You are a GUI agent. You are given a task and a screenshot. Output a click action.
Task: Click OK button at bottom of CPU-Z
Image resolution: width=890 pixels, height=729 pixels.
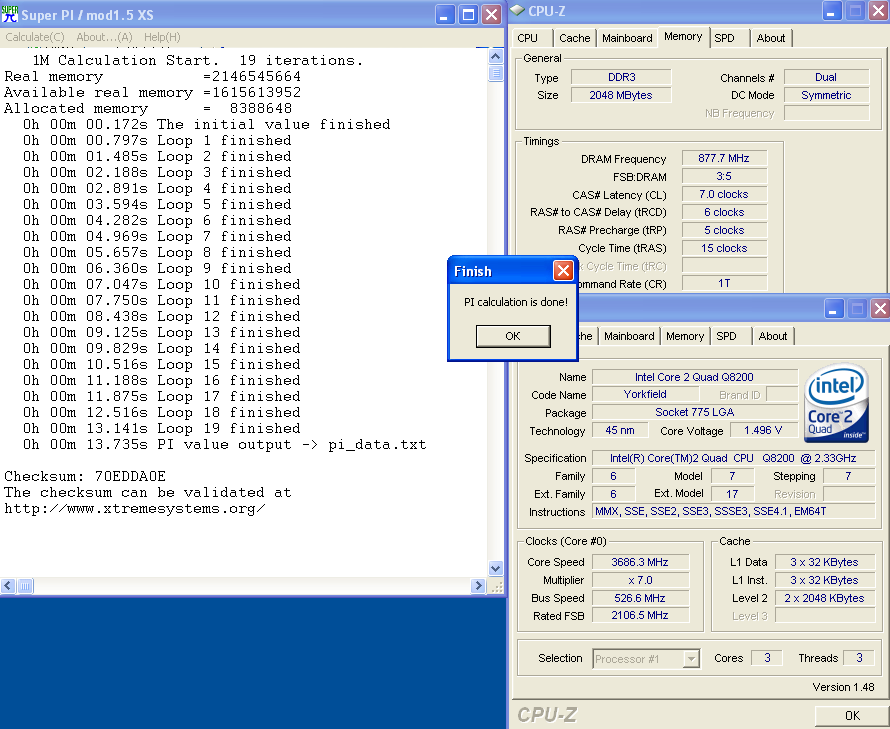(852, 716)
